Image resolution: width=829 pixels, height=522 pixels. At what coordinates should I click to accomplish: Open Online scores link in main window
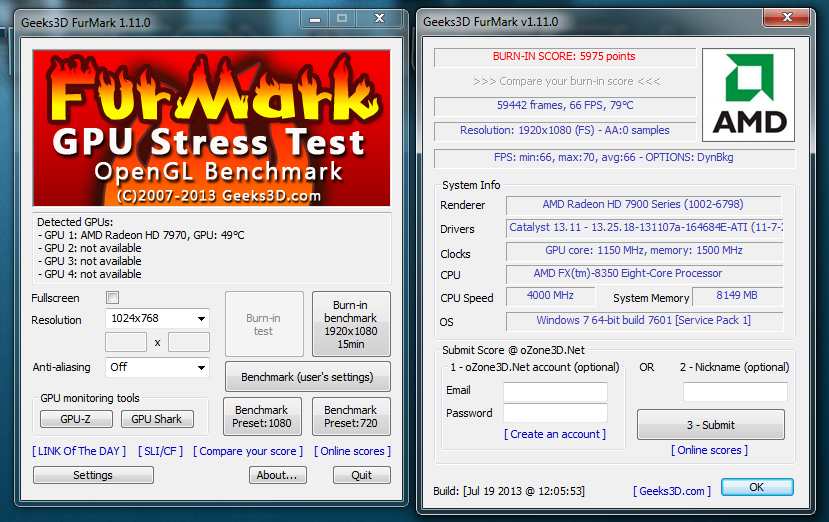(x=352, y=451)
